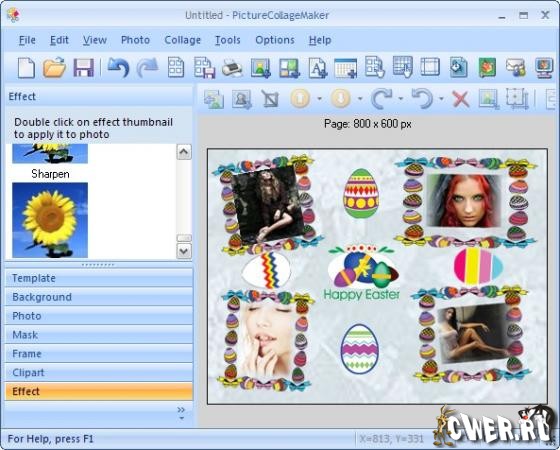560x450 pixels.
Task: Click the green photo frame toolbar icon
Action: tap(487, 67)
